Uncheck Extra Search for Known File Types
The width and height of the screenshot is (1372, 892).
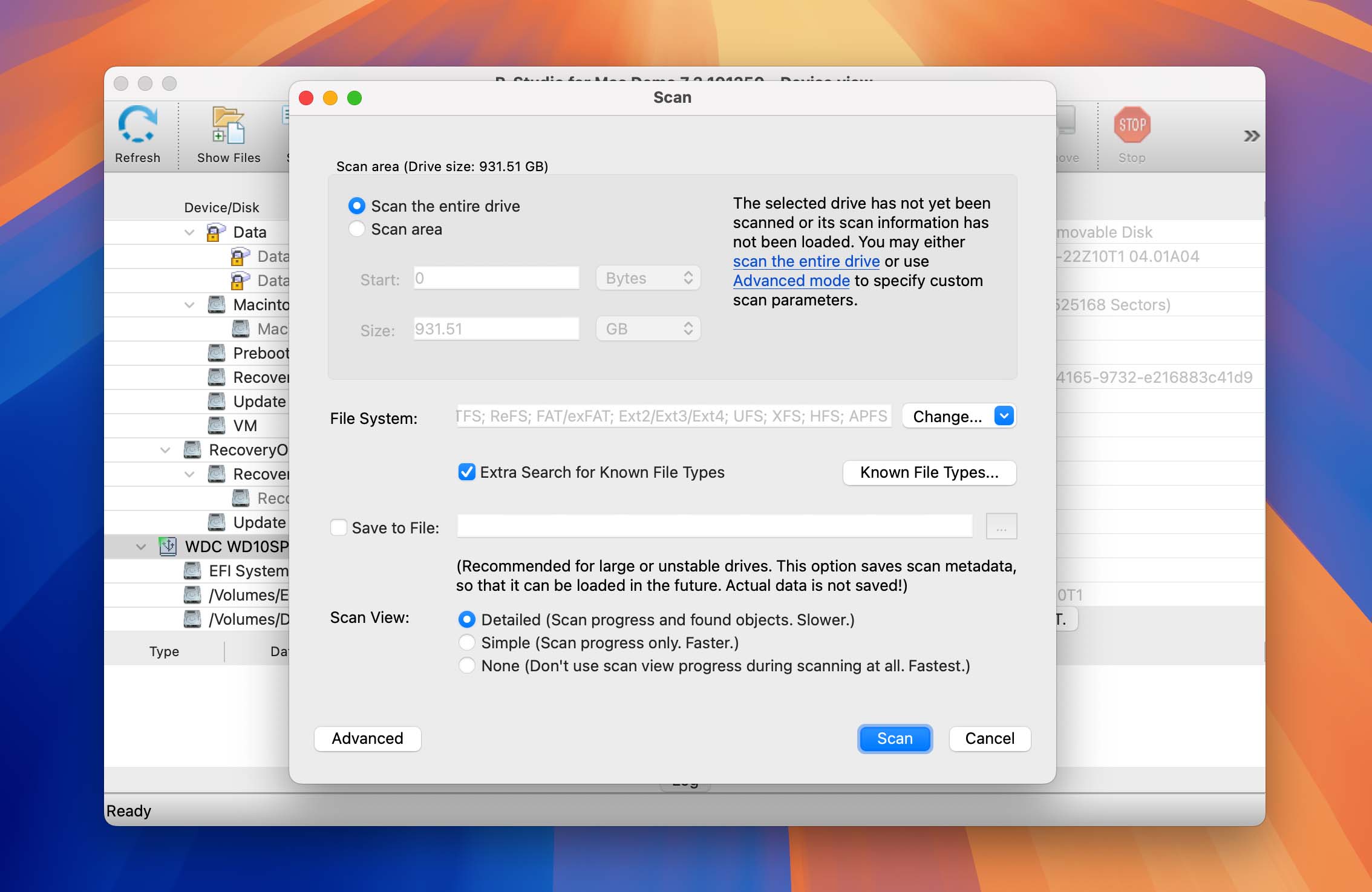[x=466, y=472]
